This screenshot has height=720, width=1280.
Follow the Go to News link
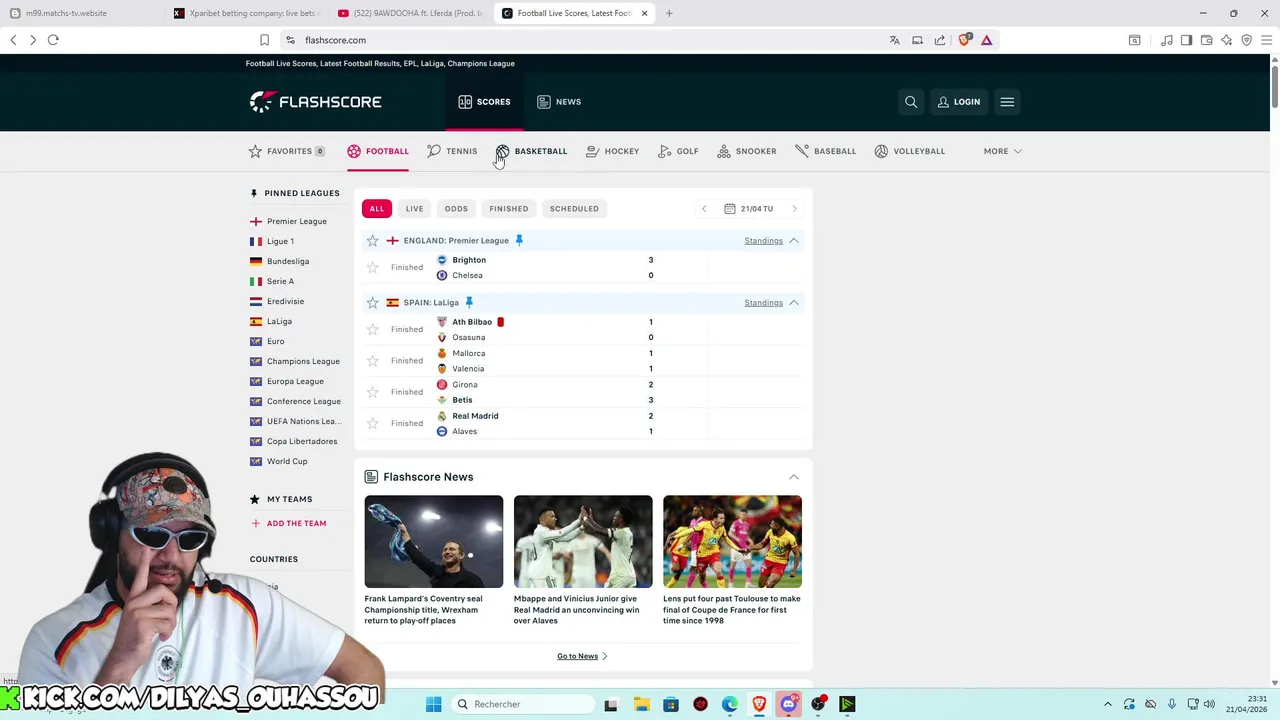(582, 656)
